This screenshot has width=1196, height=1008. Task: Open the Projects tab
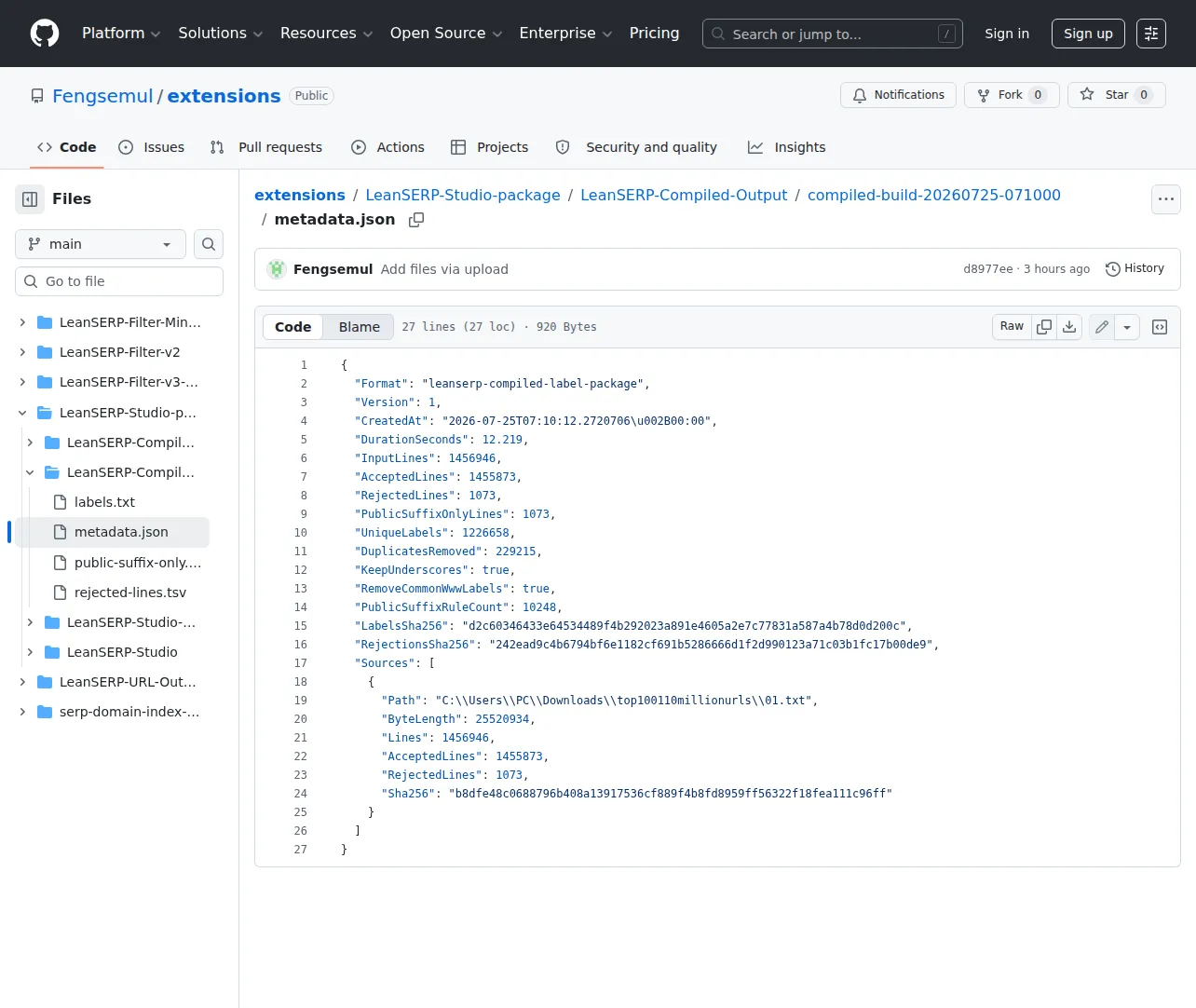click(x=490, y=147)
